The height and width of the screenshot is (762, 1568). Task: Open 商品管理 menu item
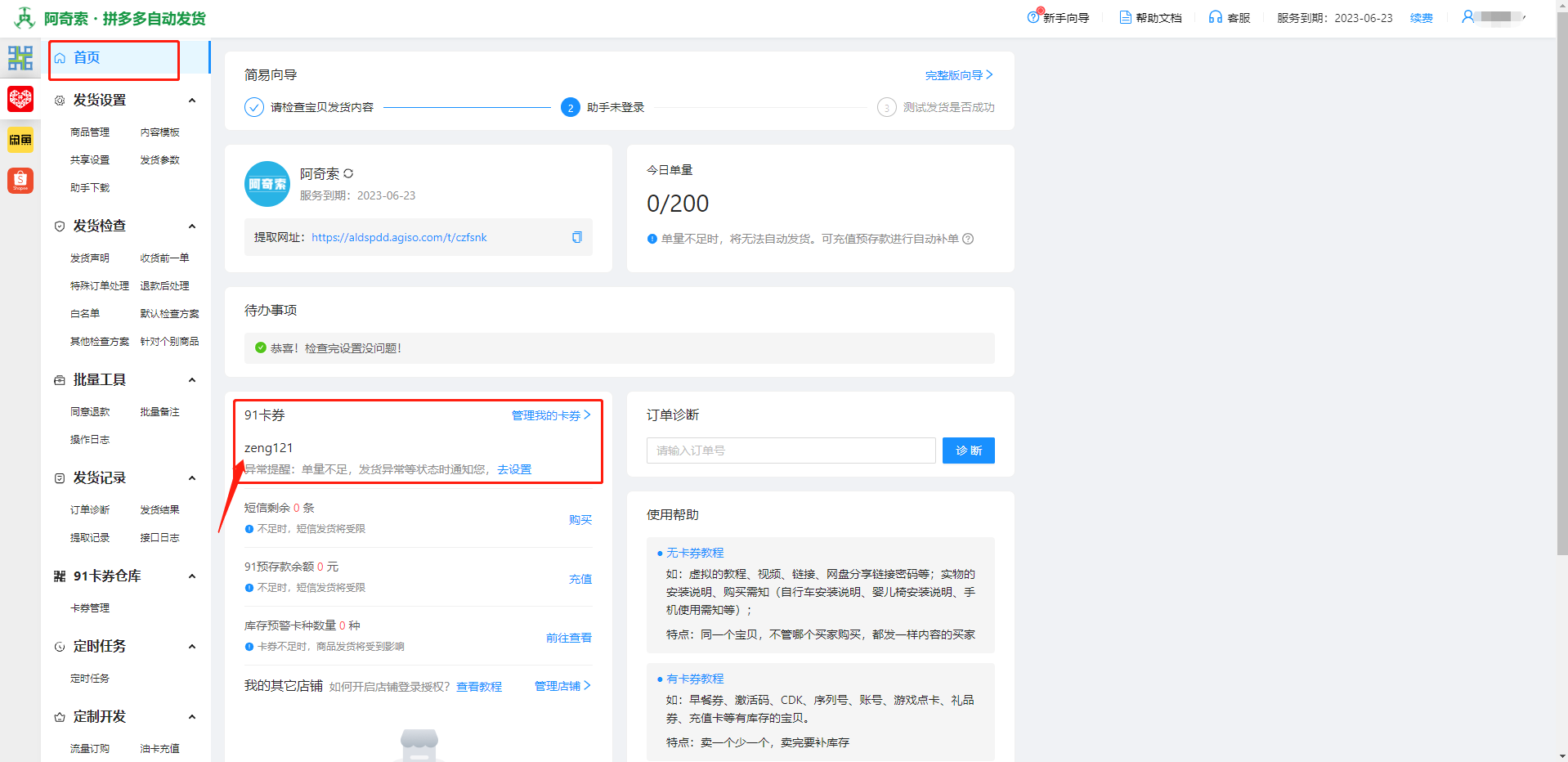(90, 132)
